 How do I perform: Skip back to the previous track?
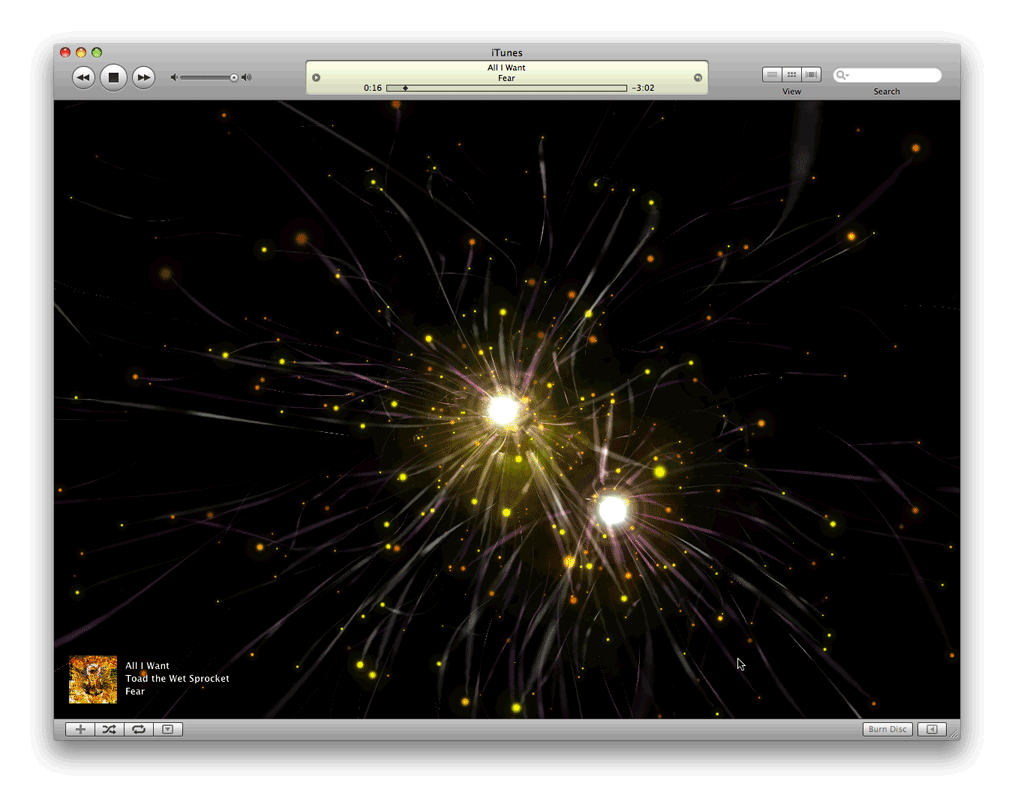point(83,78)
